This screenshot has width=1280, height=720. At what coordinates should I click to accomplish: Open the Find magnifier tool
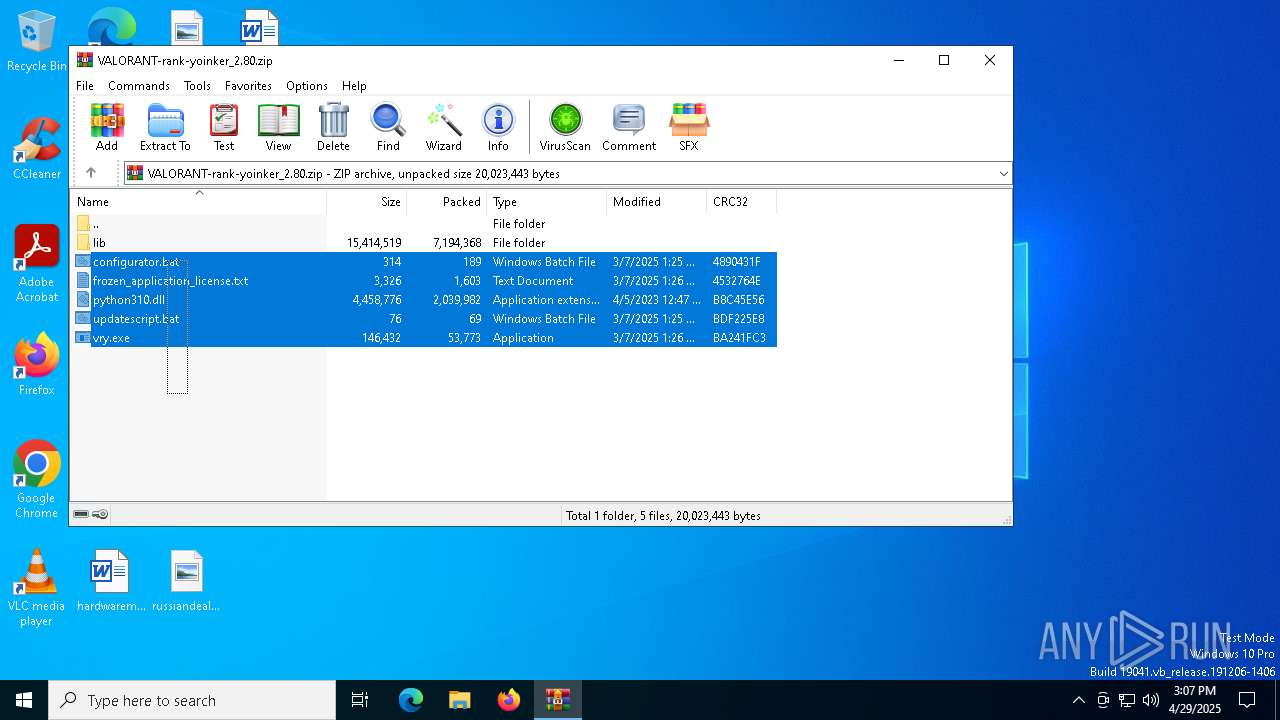click(x=388, y=127)
